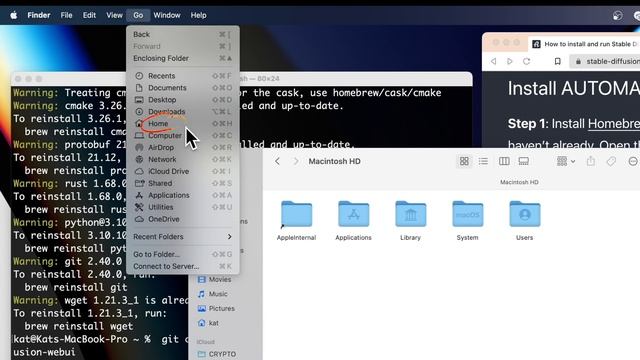This screenshot has width=640, height=360.
Task: Go back in Finder window
Action: point(278,161)
